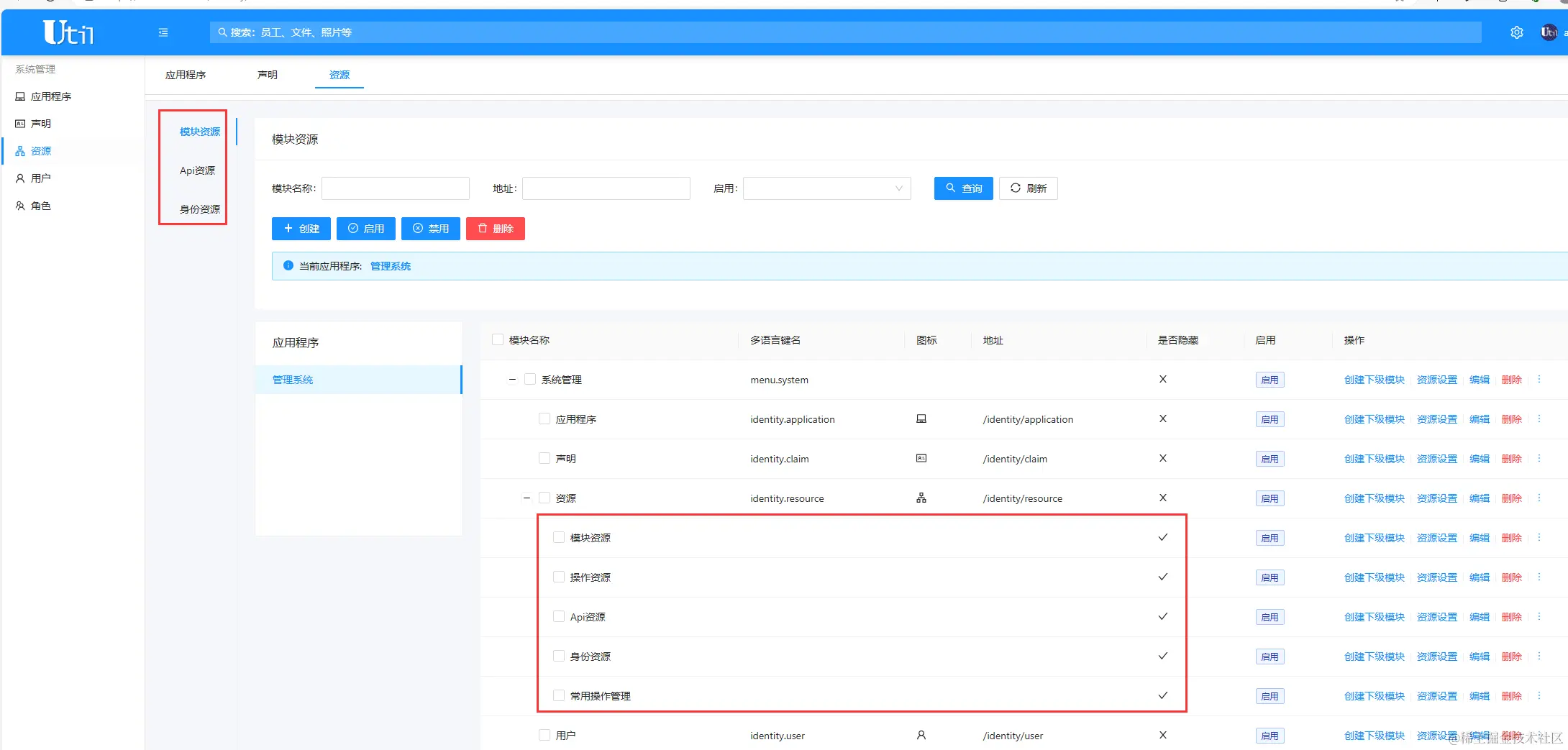1568x750 pixels.
Task: Check the 常用操作管理 row checkbox
Action: pos(559,695)
